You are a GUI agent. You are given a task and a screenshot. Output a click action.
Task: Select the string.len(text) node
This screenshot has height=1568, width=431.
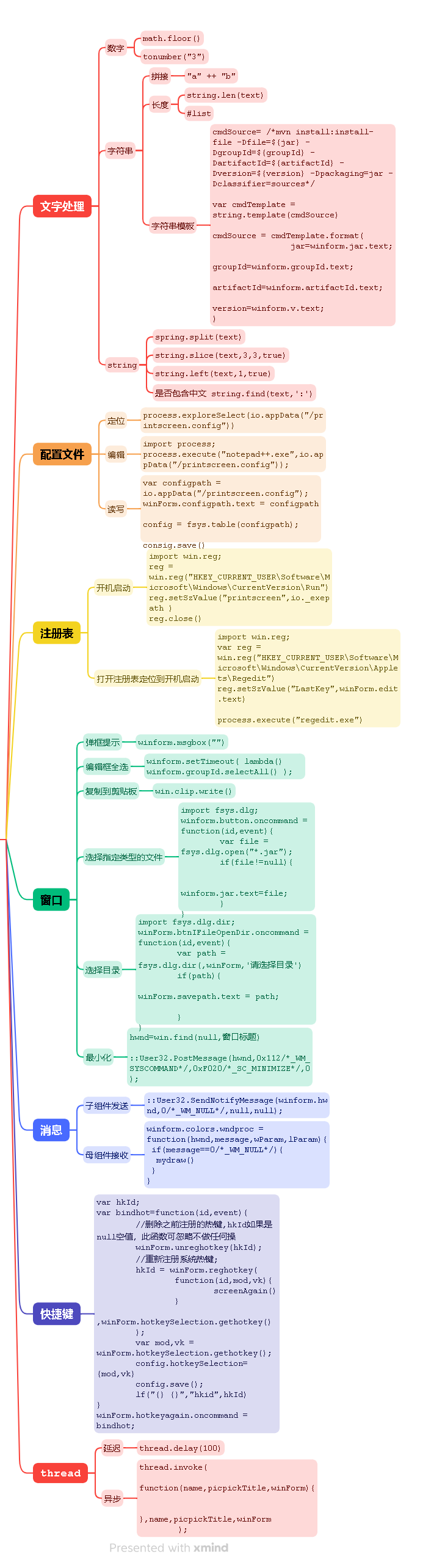(x=225, y=95)
